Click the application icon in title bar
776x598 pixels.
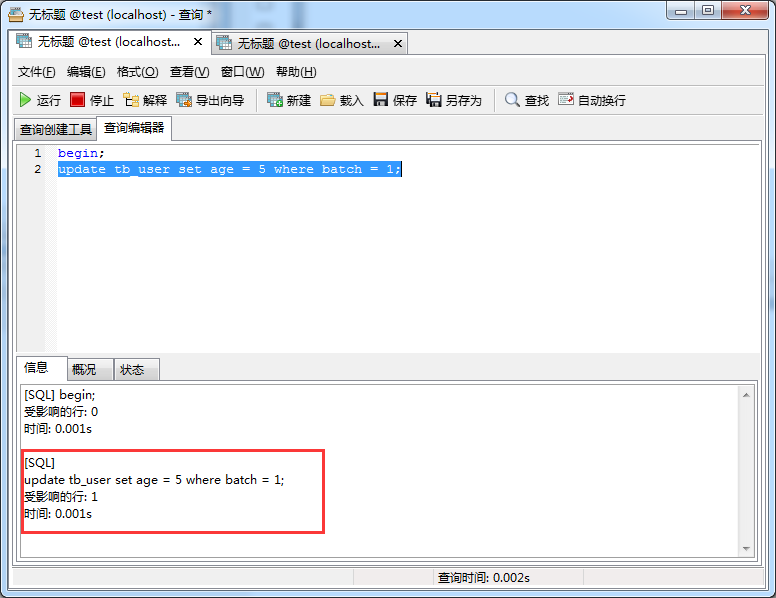[x=16, y=14]
